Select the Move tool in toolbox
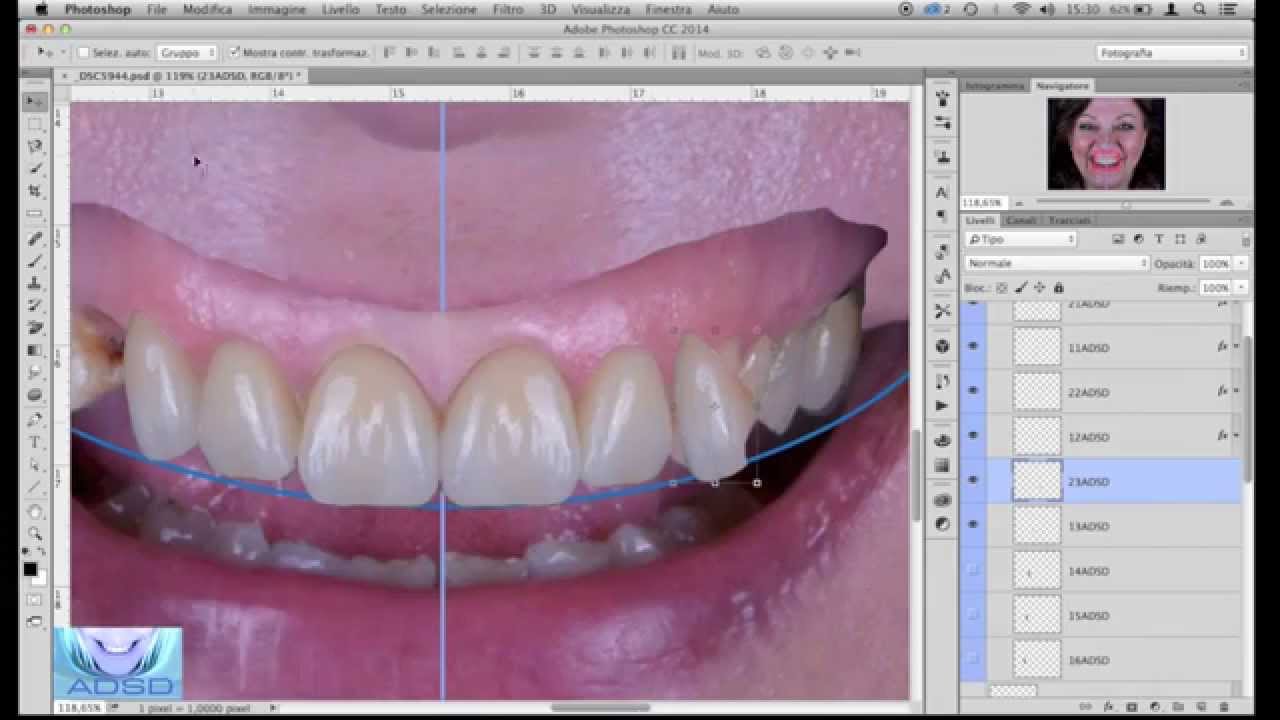 tap(34, 102)
